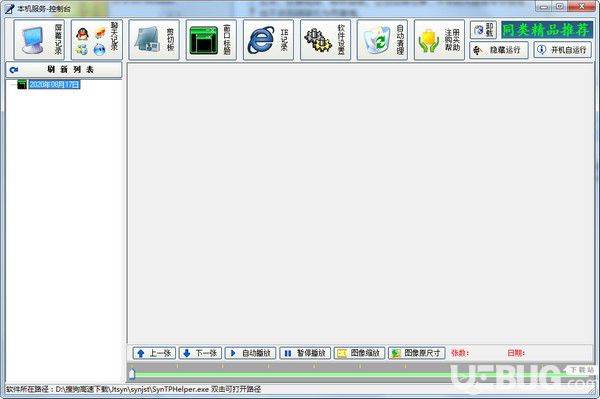Viewport: 600px width, 399px height.
Task: Open the 窗口标题 window title records
Action: click(211, 40)
